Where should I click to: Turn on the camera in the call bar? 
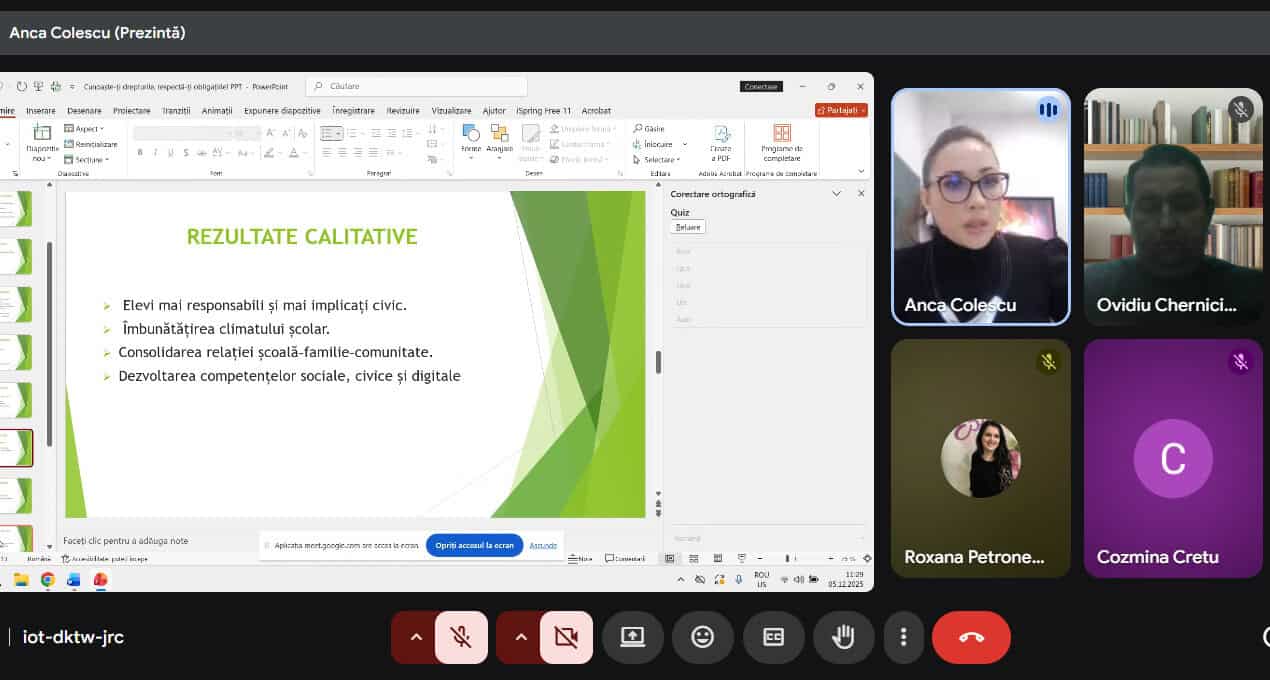click(566, 637)
